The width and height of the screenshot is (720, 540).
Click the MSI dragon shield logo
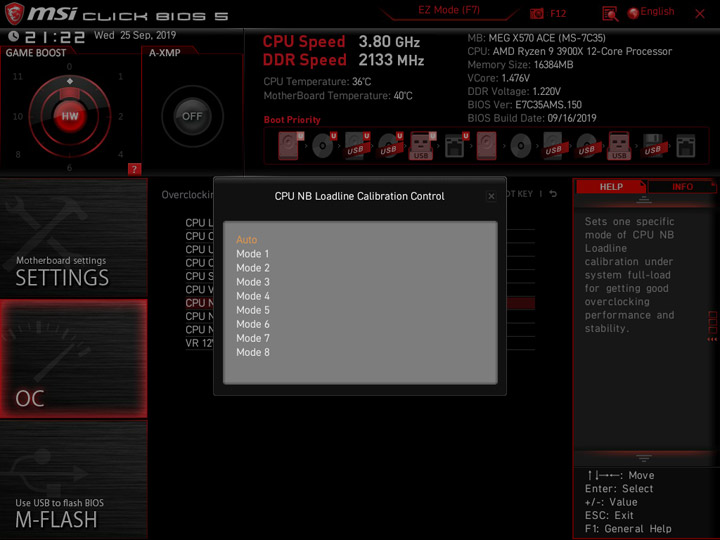point(14,14)
